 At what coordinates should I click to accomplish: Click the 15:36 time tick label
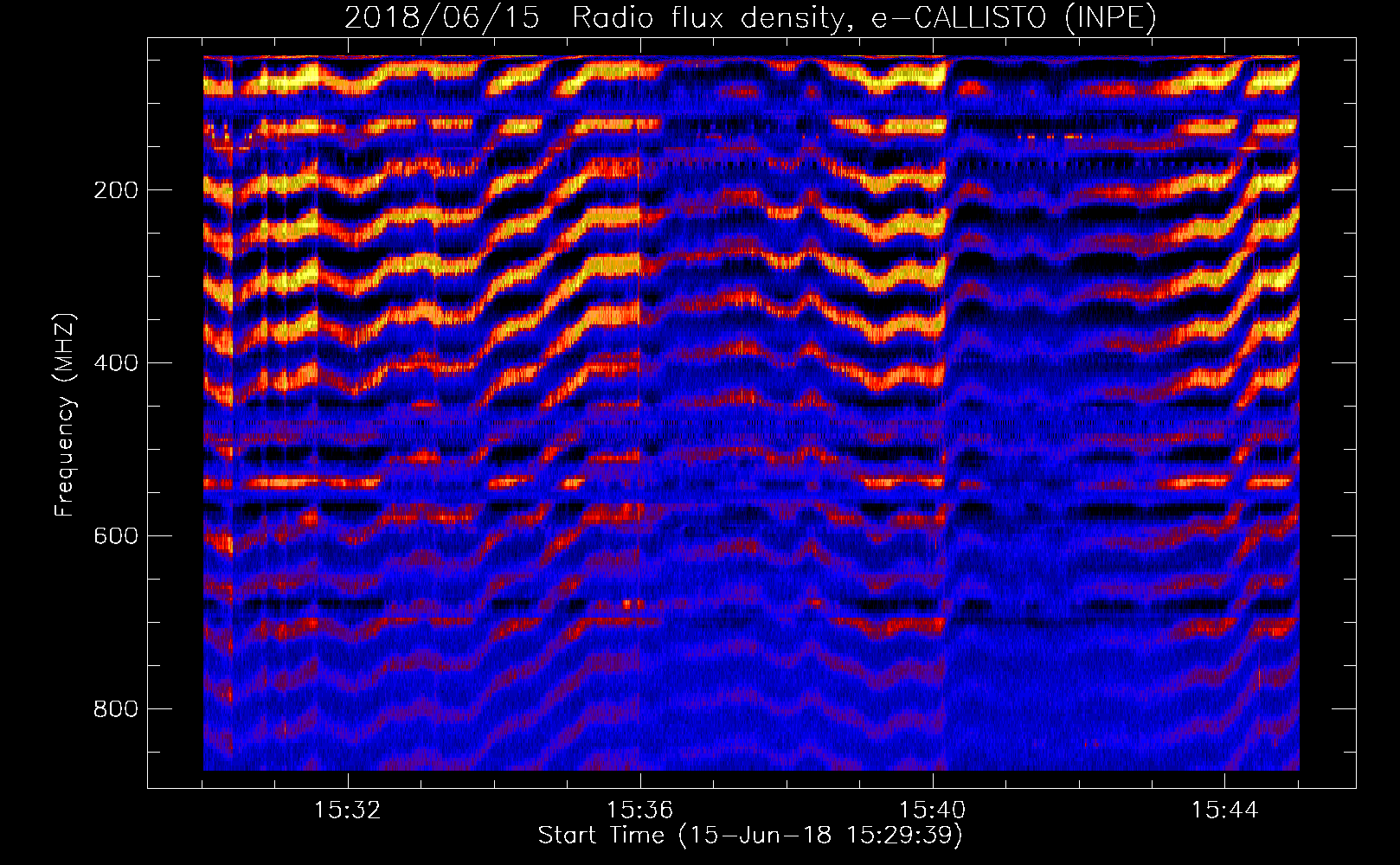639,811
